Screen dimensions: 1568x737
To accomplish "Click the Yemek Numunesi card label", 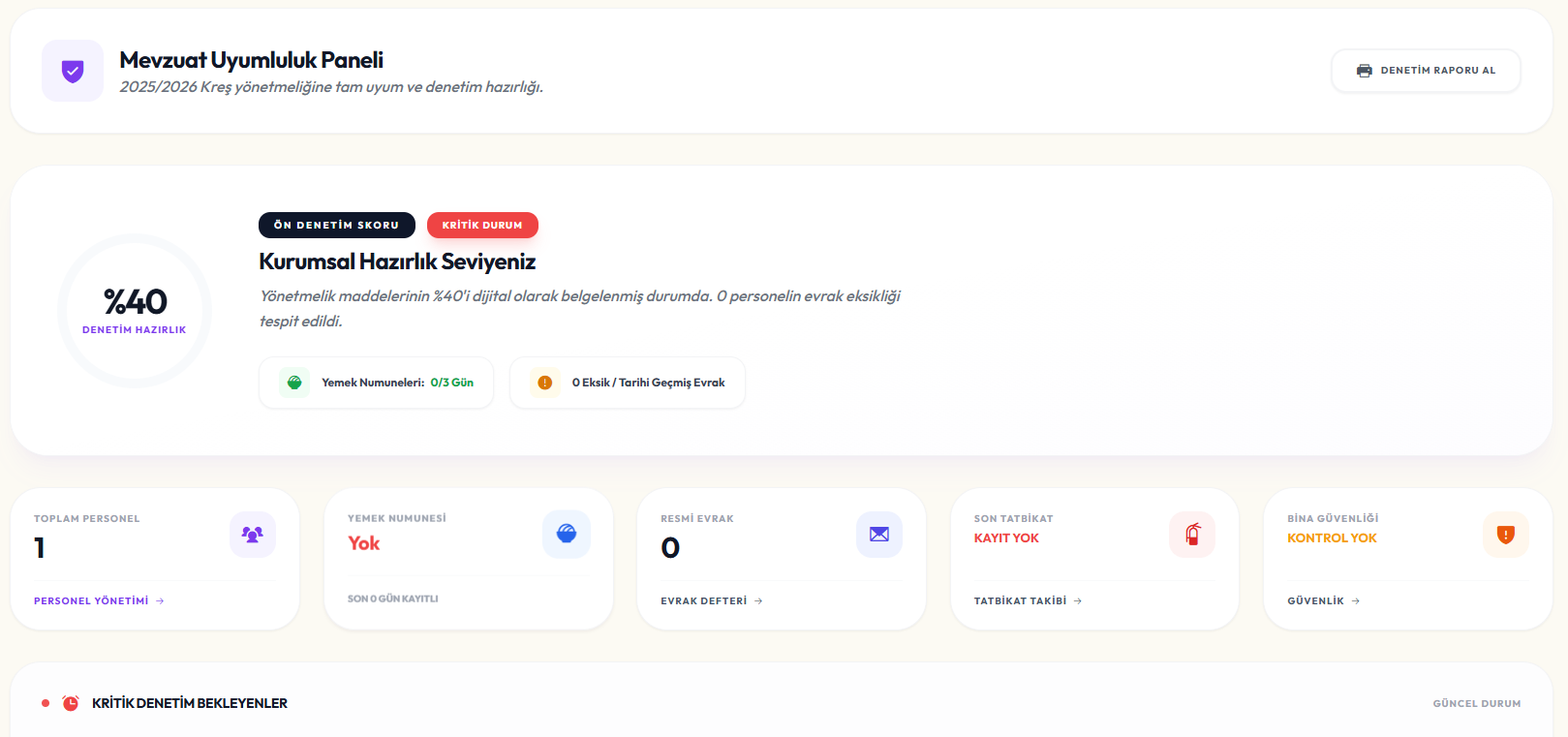I will click(x=397, y=519).
